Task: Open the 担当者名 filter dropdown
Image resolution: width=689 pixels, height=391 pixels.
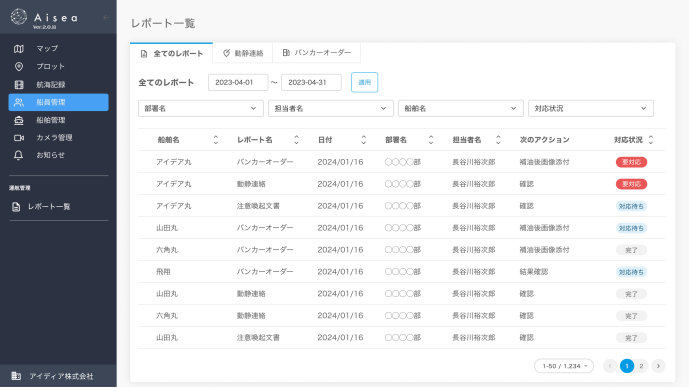Action: (331, 109)
